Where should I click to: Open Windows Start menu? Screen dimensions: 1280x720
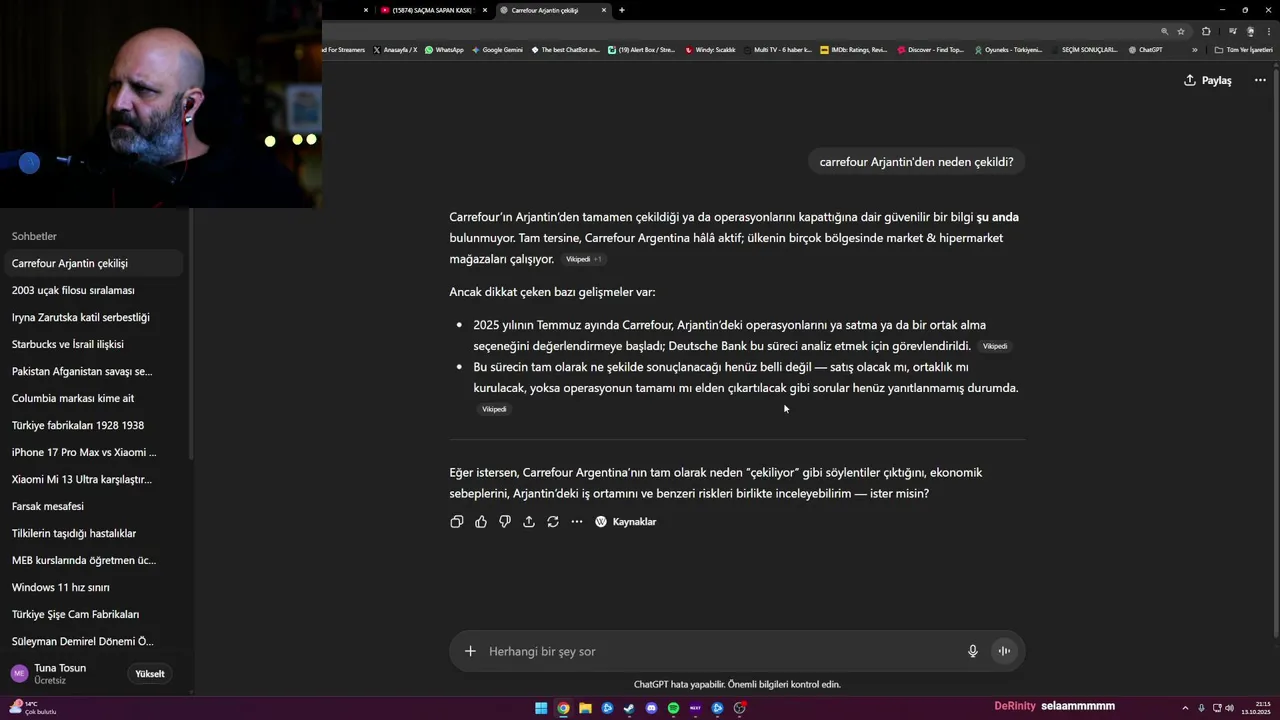coord(541,708)
